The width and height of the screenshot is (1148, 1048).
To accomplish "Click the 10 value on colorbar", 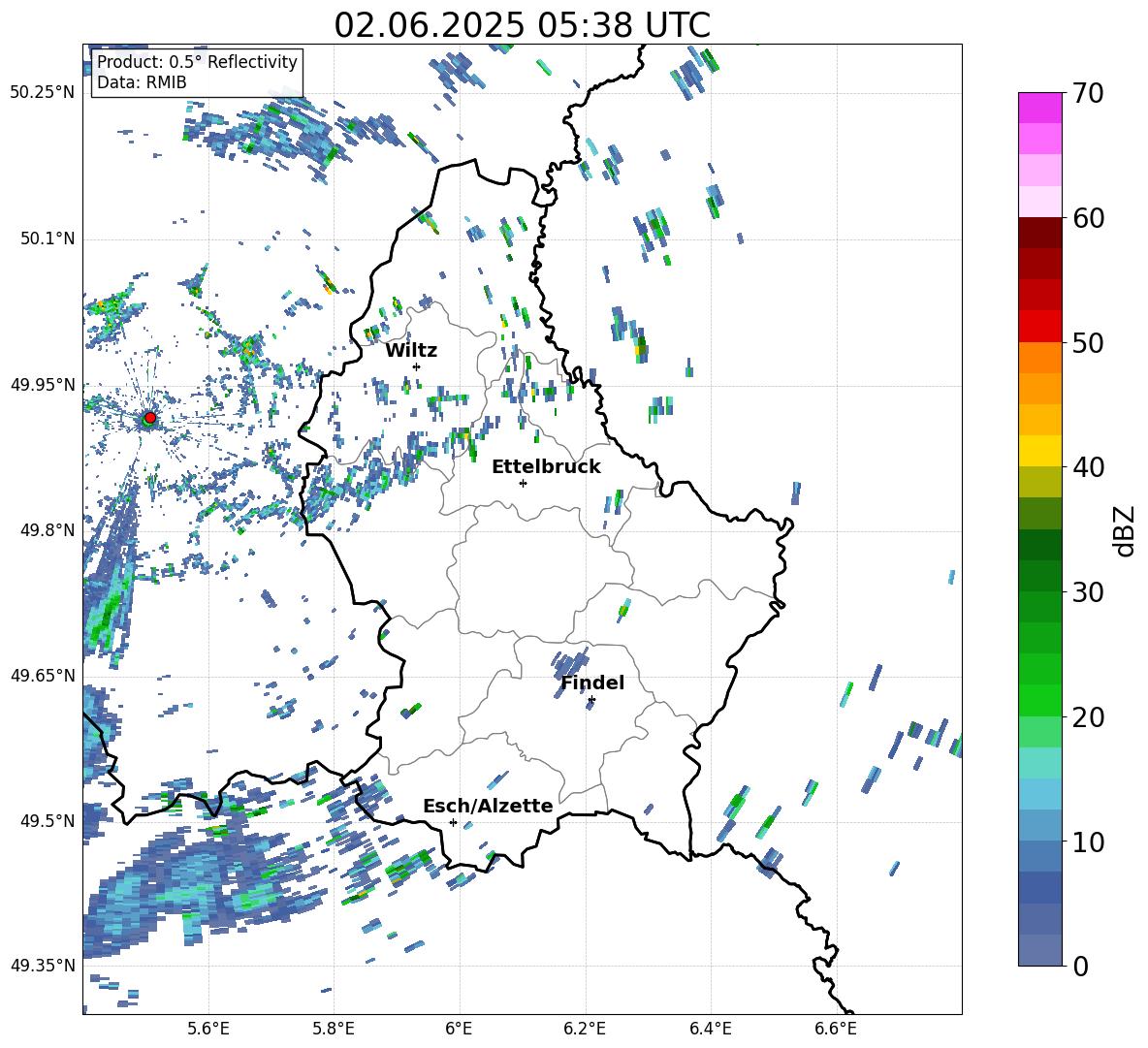I will click(1088, 842).
